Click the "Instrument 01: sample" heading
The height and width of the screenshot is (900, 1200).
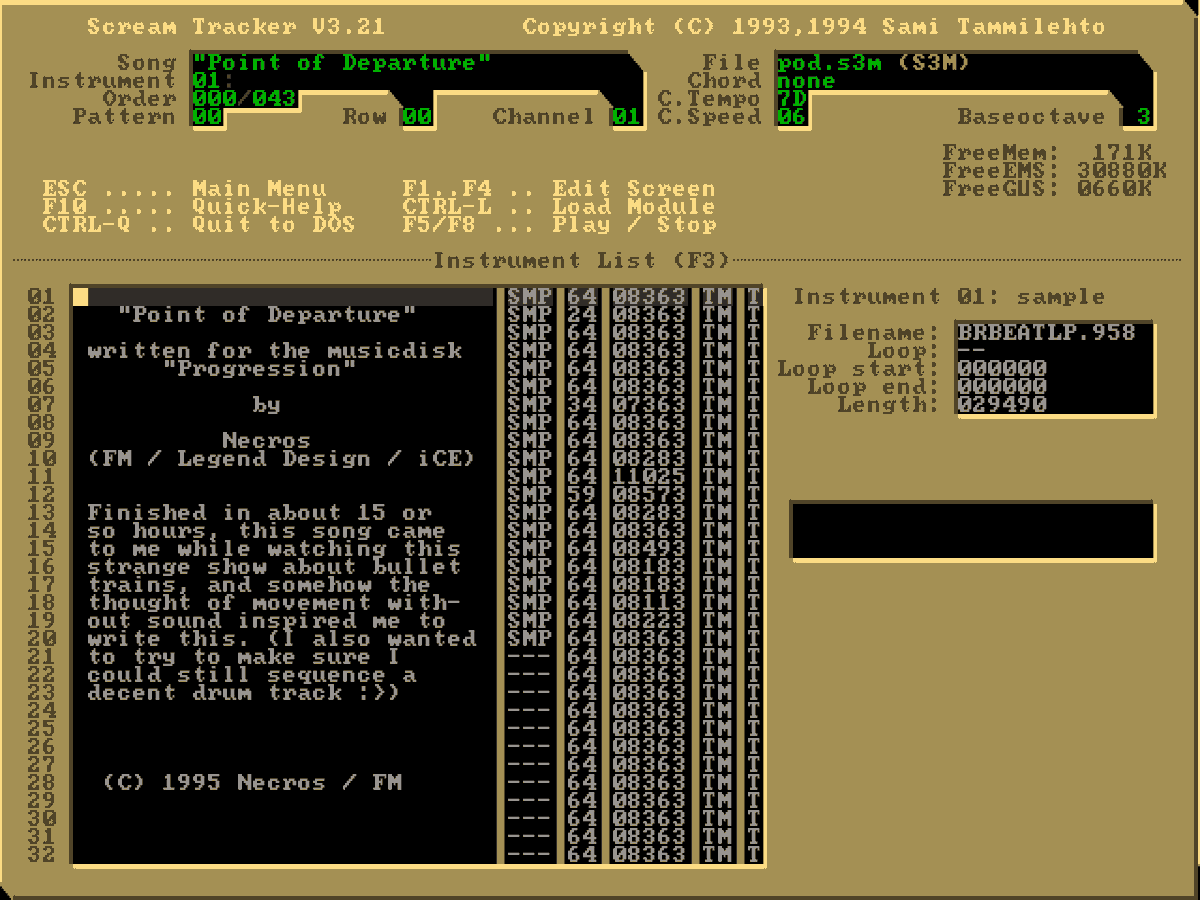click(949, 297)
